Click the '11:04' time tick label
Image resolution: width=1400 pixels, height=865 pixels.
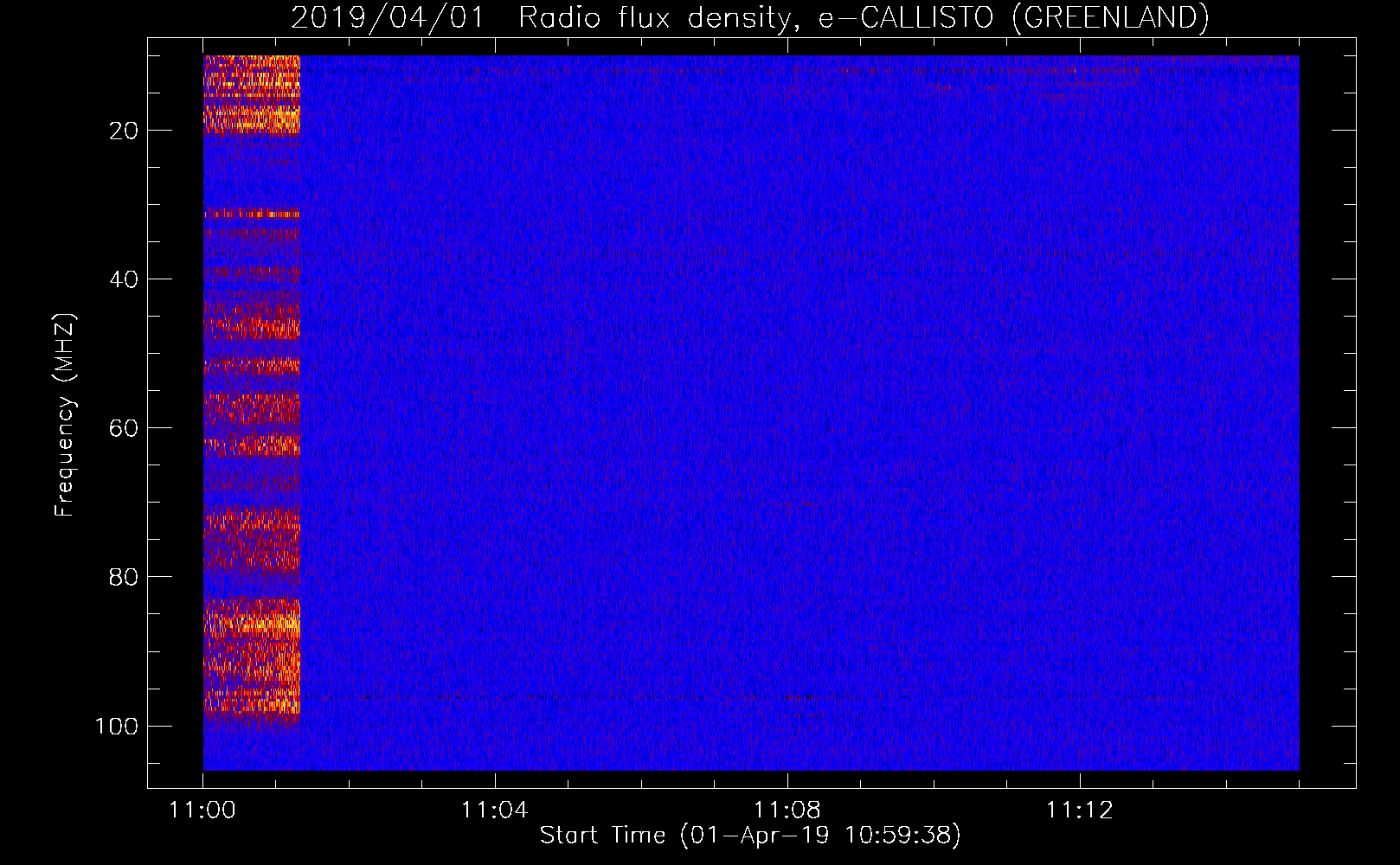[x=494, y=810]
